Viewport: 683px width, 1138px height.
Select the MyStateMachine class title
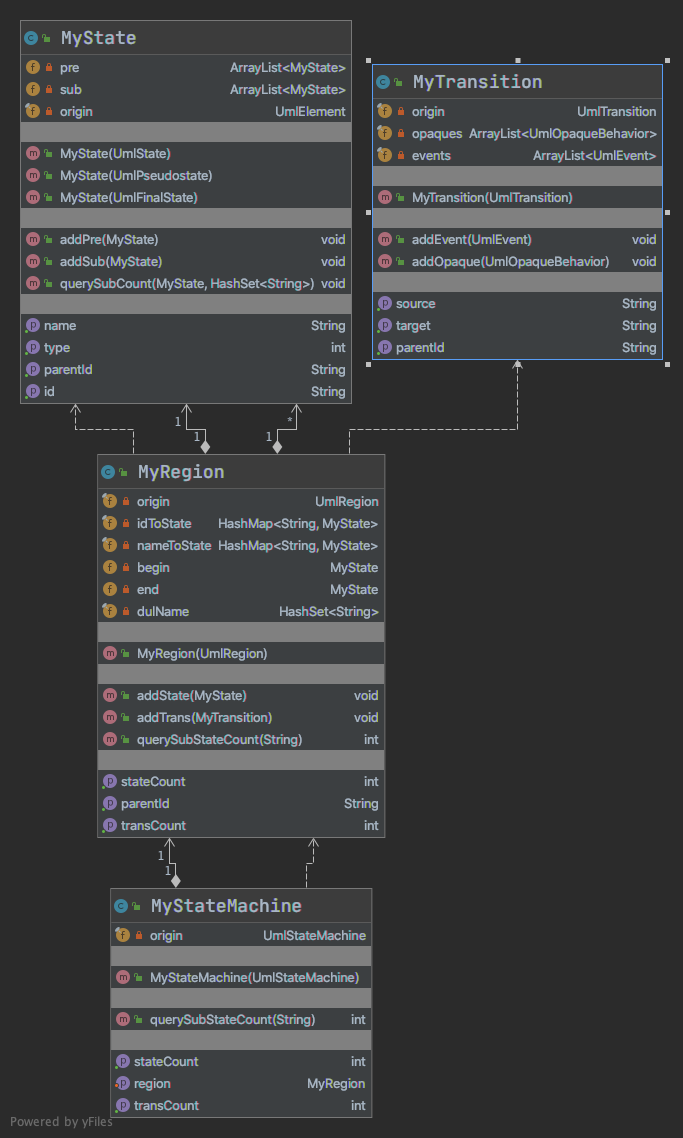(226, 906)
